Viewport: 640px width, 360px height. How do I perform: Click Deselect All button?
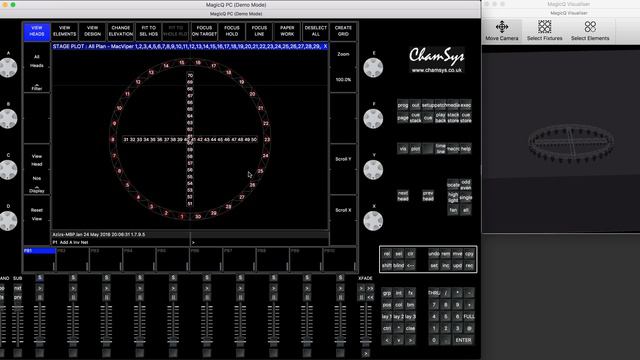coord(316,31)
